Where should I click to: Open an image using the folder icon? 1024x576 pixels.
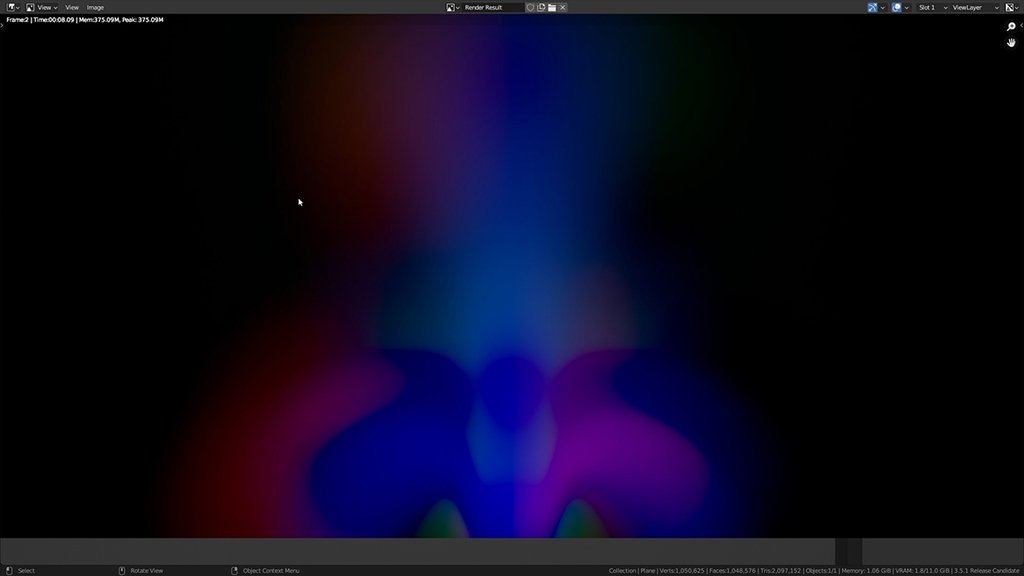tap(551, 7)
